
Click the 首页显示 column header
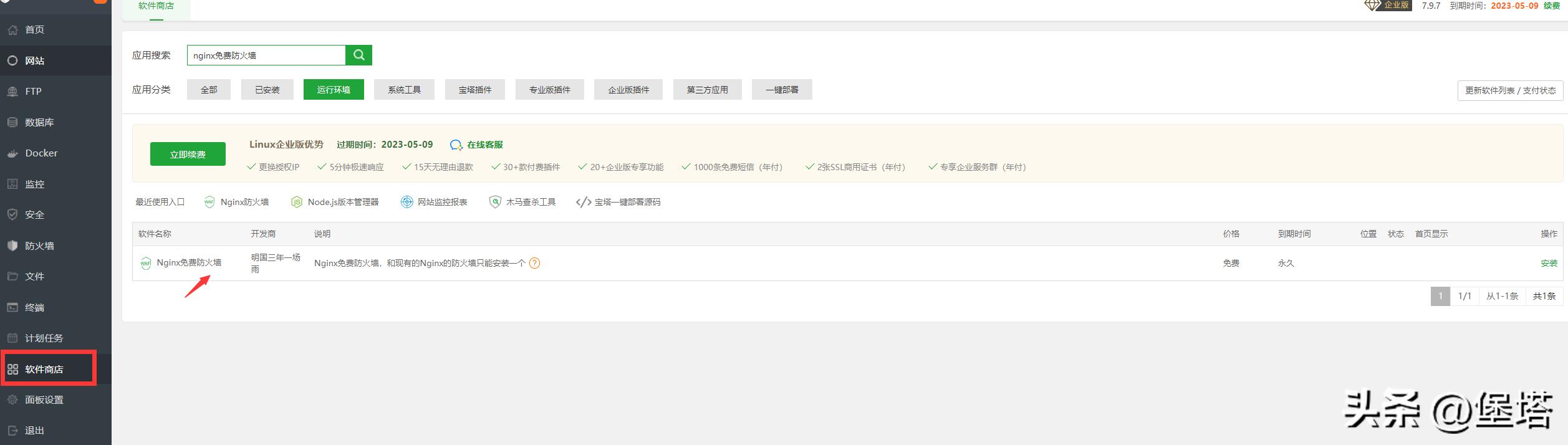(1431, 234)
